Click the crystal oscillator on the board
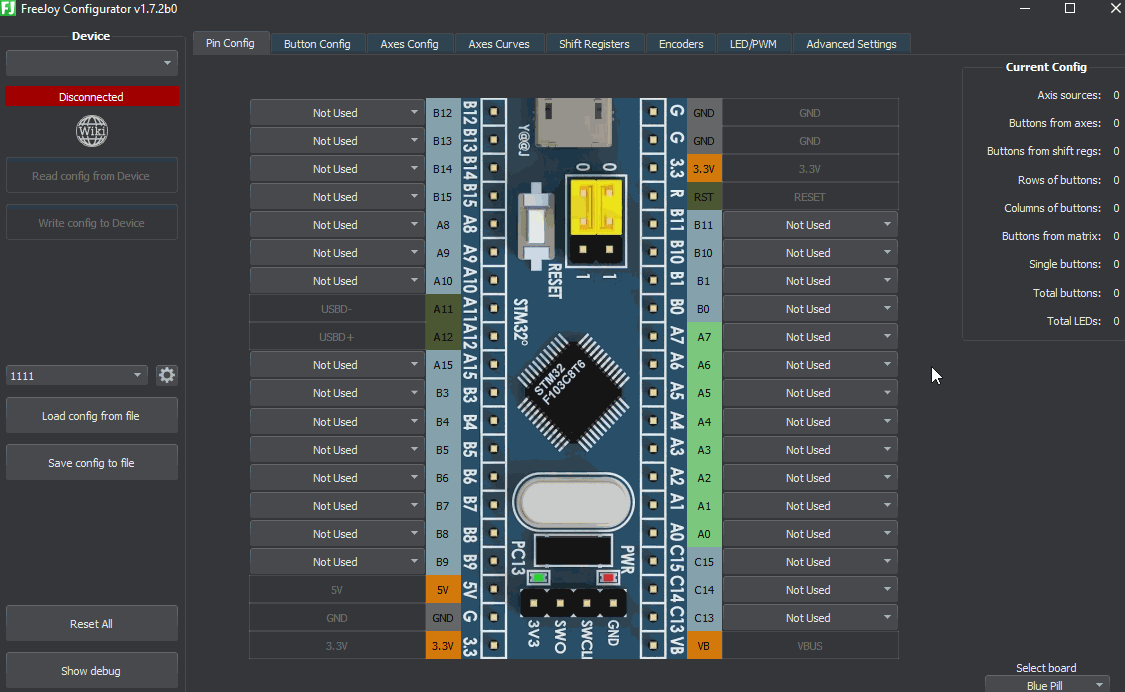The width and height of the screenshot is (1125, 692). click(572, 500)
